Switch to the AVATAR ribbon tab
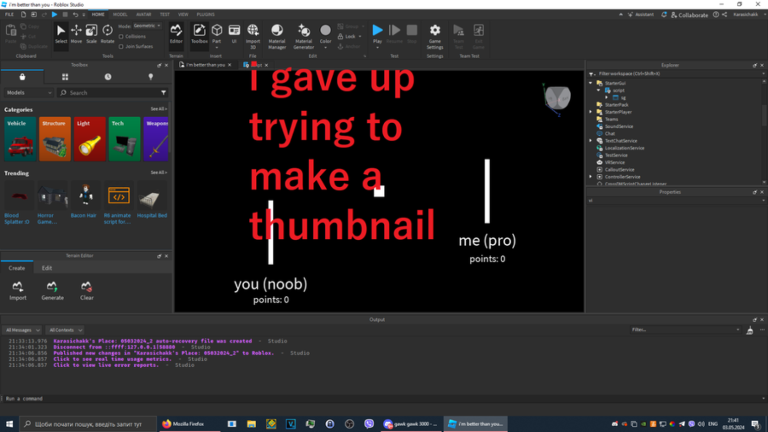Viewport: 768px width, 432px height. coord(144,15)
